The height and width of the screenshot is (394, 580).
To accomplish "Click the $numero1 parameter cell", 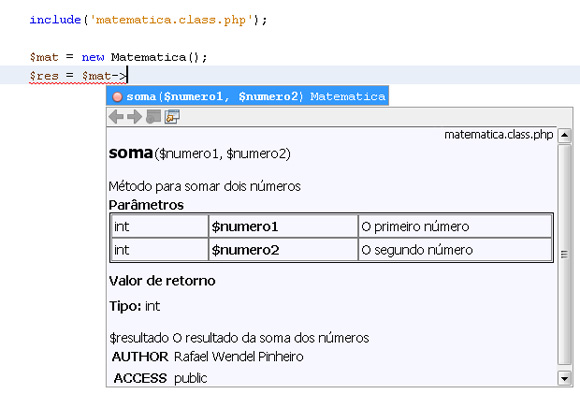I will click(283, 226).
